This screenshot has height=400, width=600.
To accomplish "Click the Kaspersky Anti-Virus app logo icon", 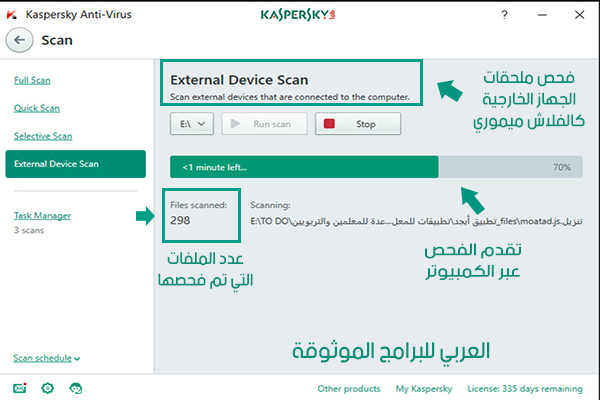I will click(12, 15).
